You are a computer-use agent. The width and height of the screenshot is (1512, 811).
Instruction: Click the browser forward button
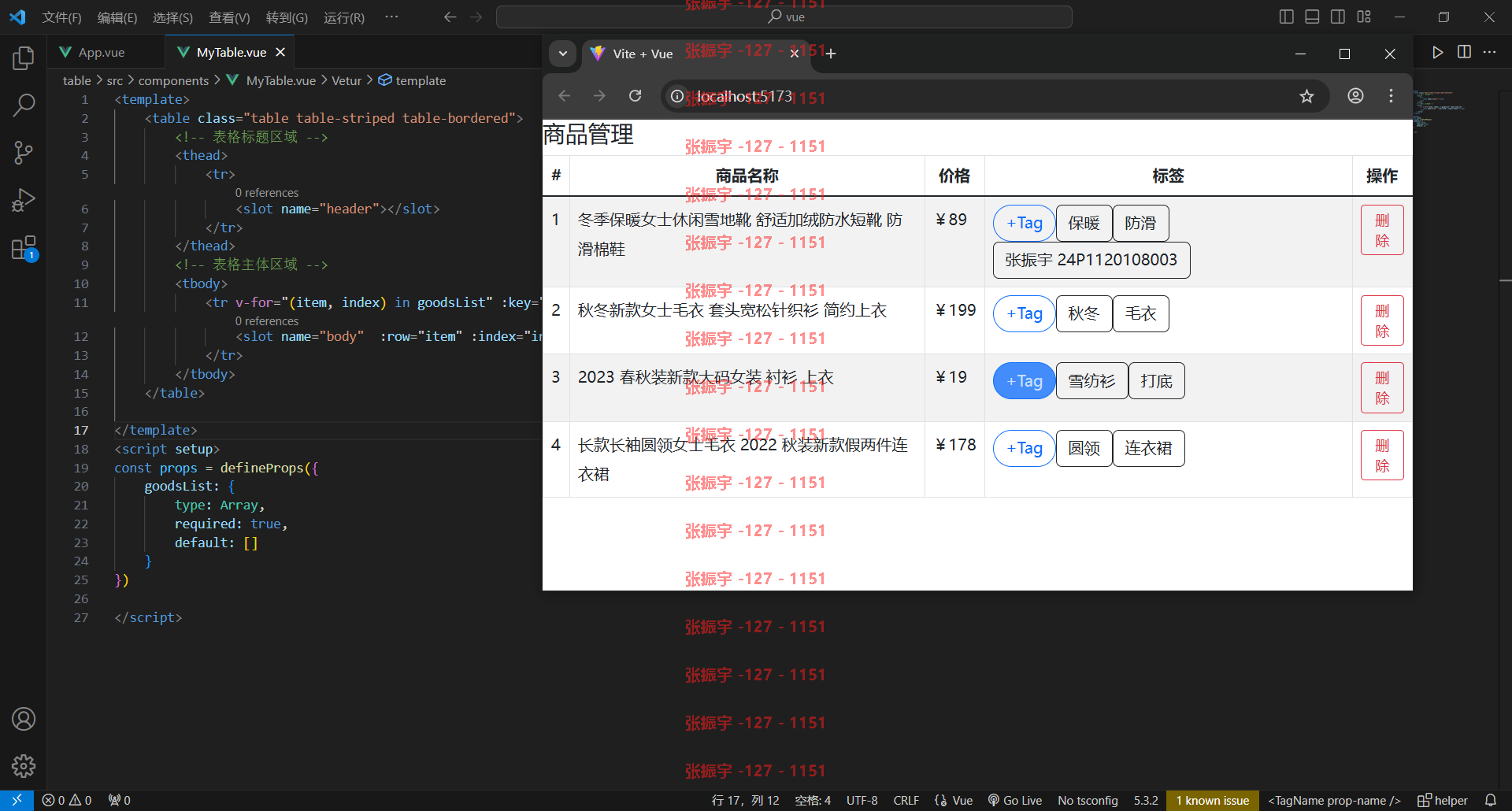(599, 96)
